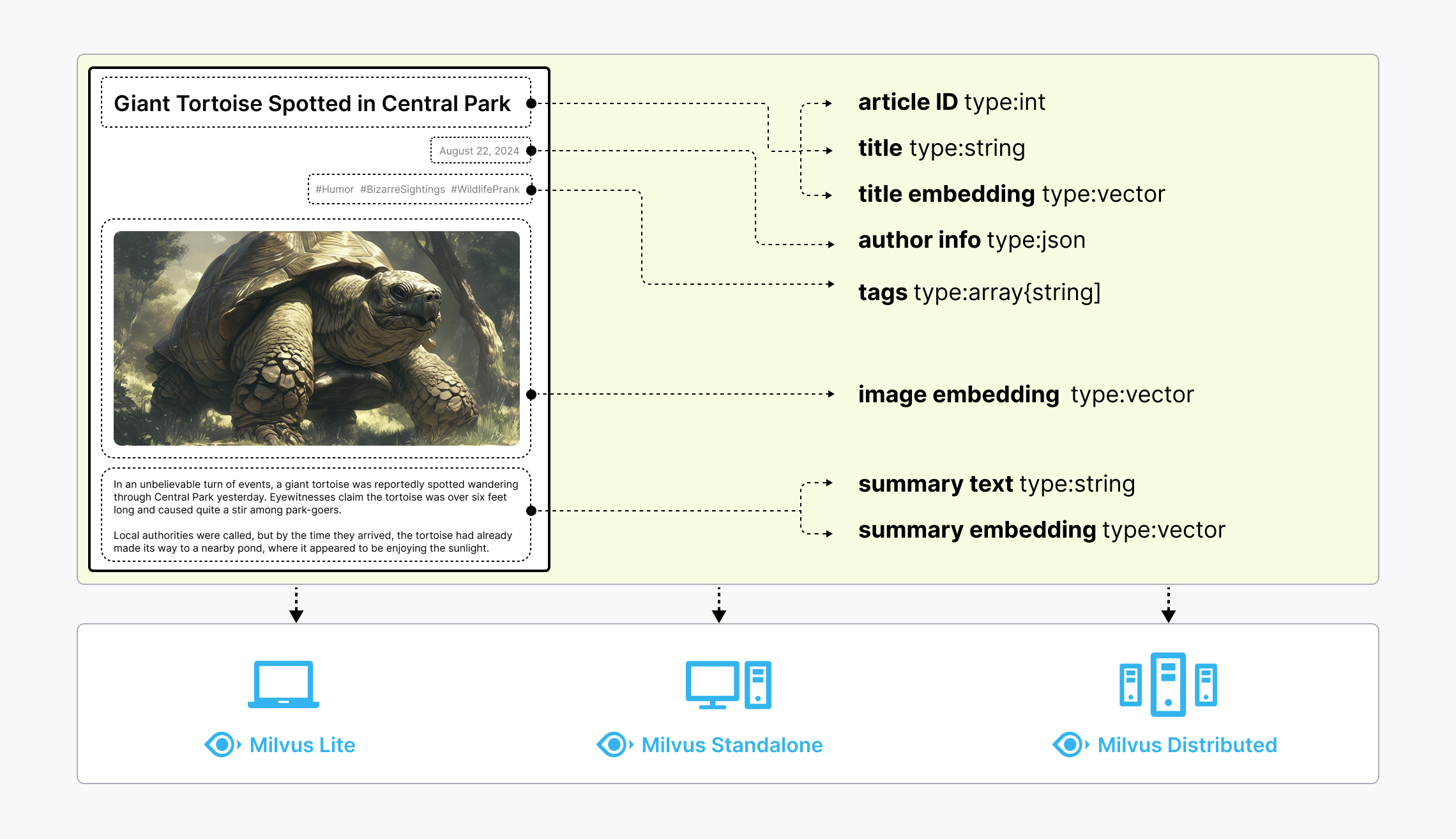The image size is (1456, 839).
Task: Click the image embedding type:vector label
Action: click(x=1026, y=395)
